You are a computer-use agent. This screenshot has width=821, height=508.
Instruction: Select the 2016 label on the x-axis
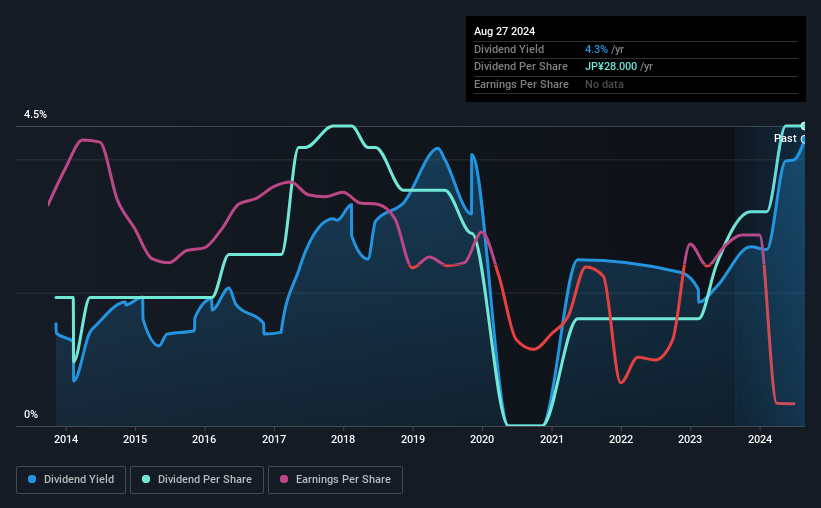tap(204, 439)
